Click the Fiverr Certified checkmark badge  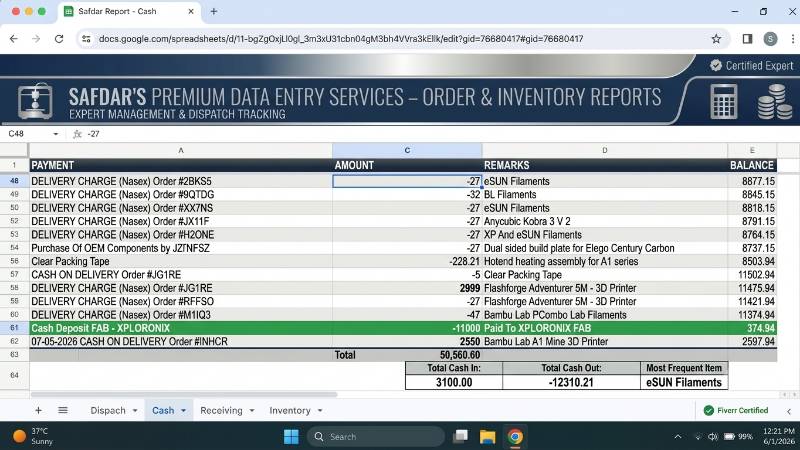point(736,410)
